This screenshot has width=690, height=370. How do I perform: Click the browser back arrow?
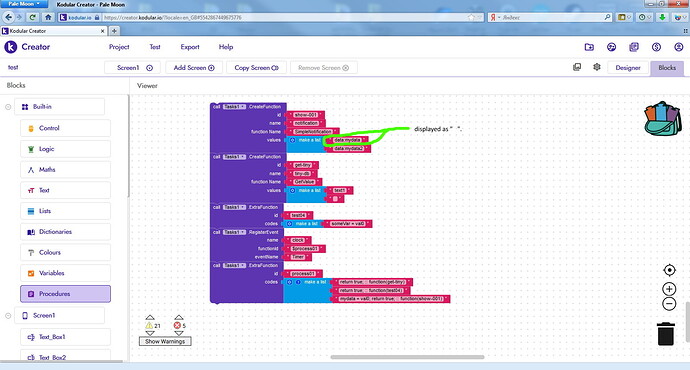pyautogui.click(x=8, y=17)
